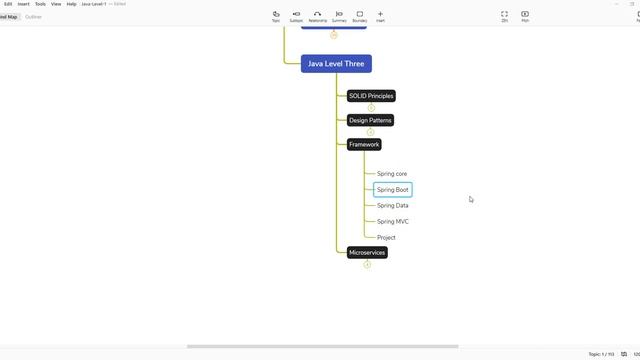This screenshot has height=360, width=640.
Task: Start Pitch presentation mode
Action: click(x=525, y=16)
